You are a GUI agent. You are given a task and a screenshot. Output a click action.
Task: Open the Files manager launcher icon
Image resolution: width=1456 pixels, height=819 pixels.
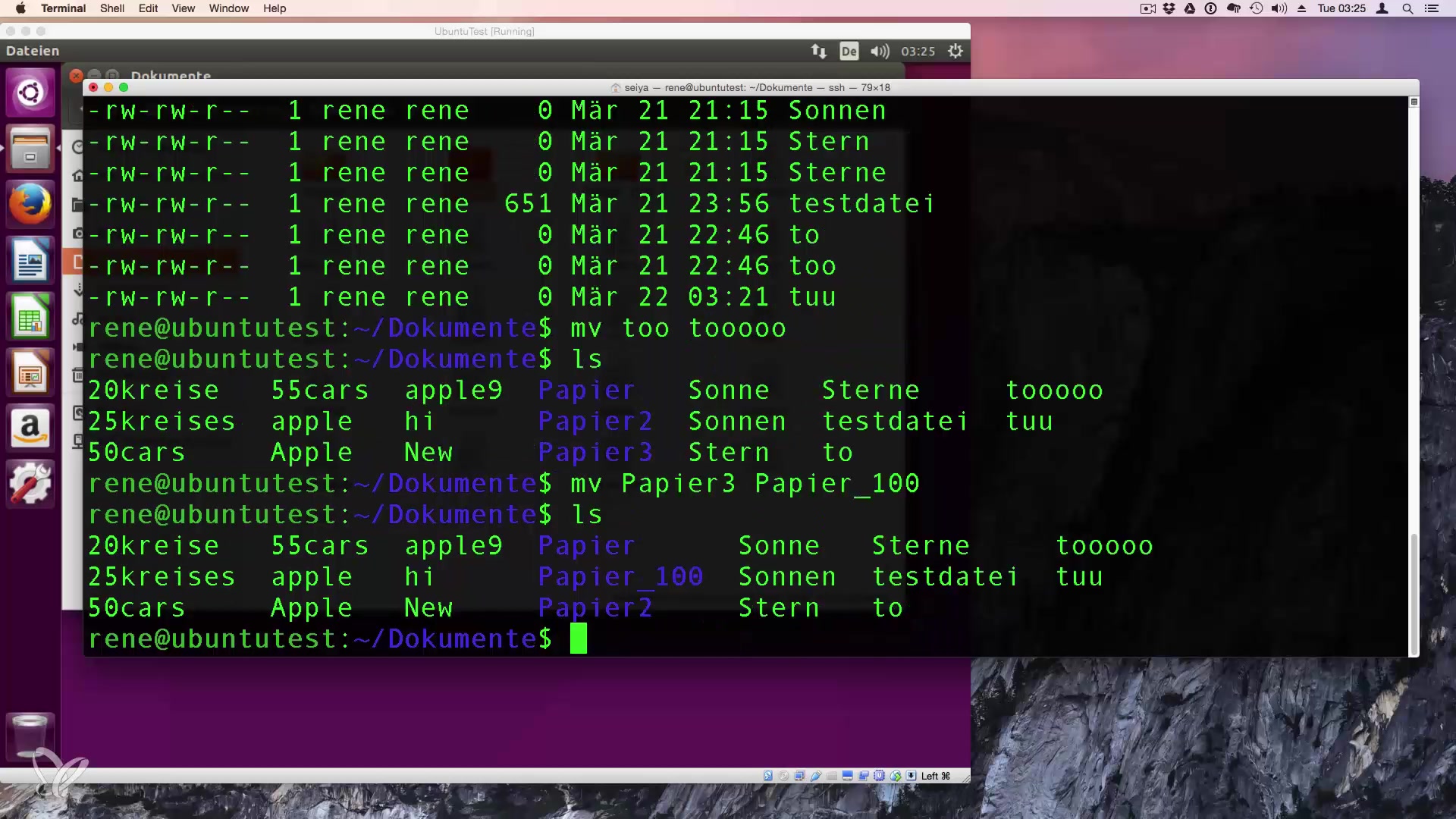coord(30,149)
